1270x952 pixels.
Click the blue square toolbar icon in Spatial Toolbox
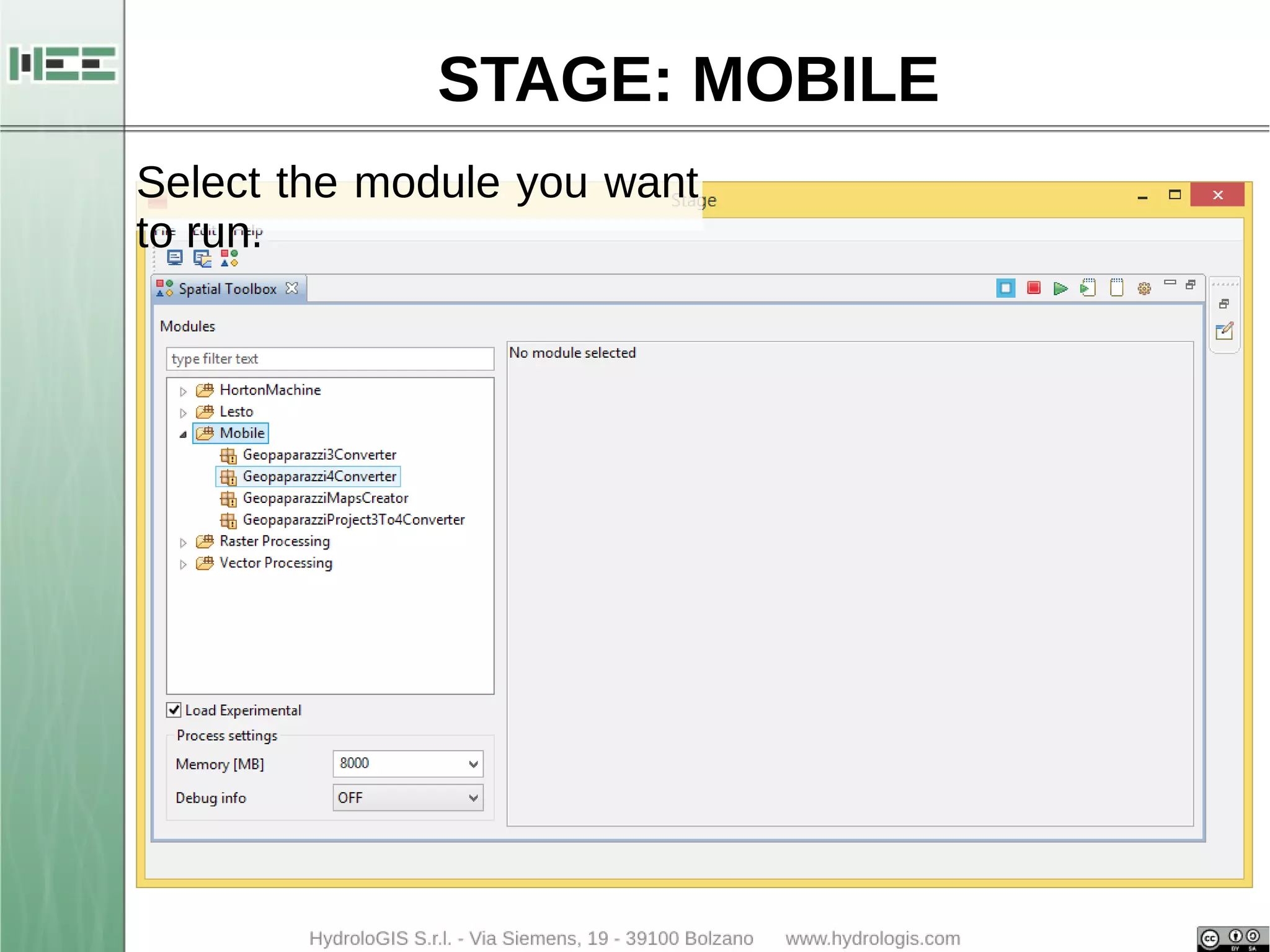pos(1006,288)
